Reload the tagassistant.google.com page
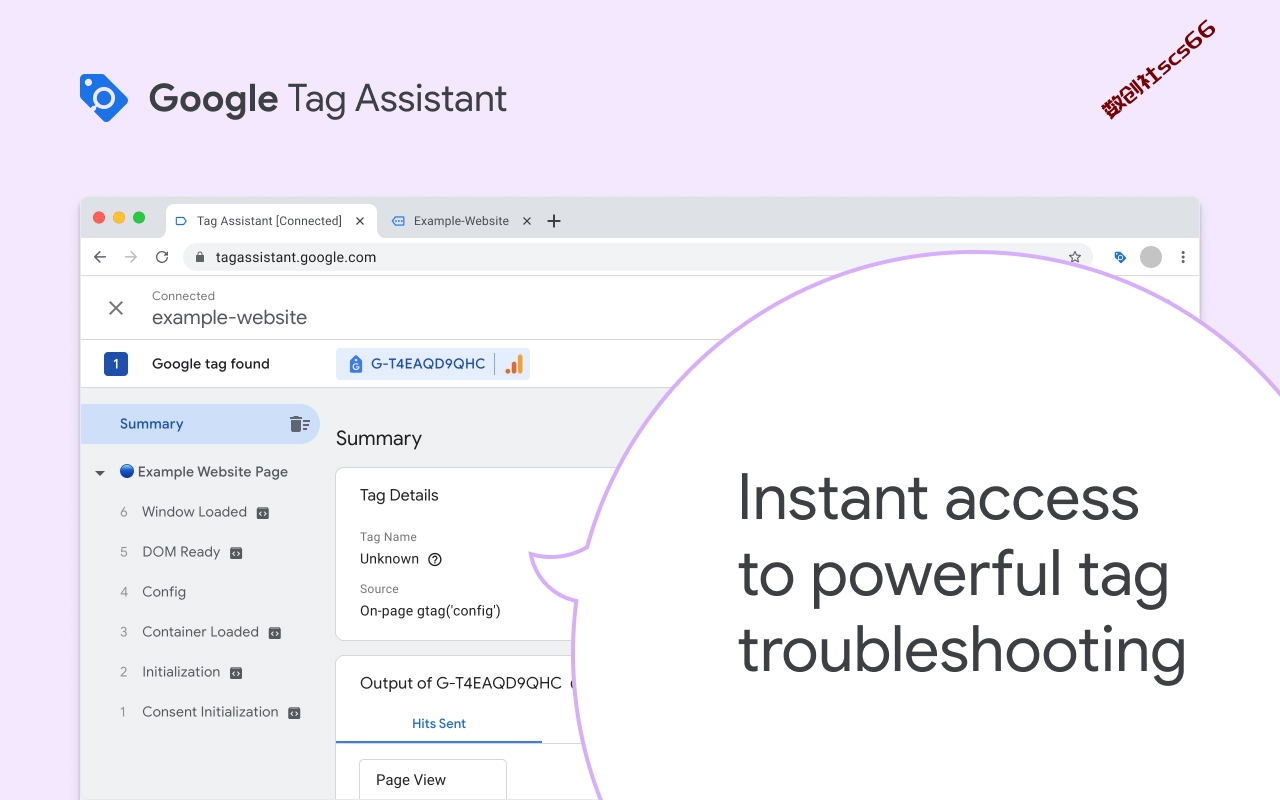 162,257
